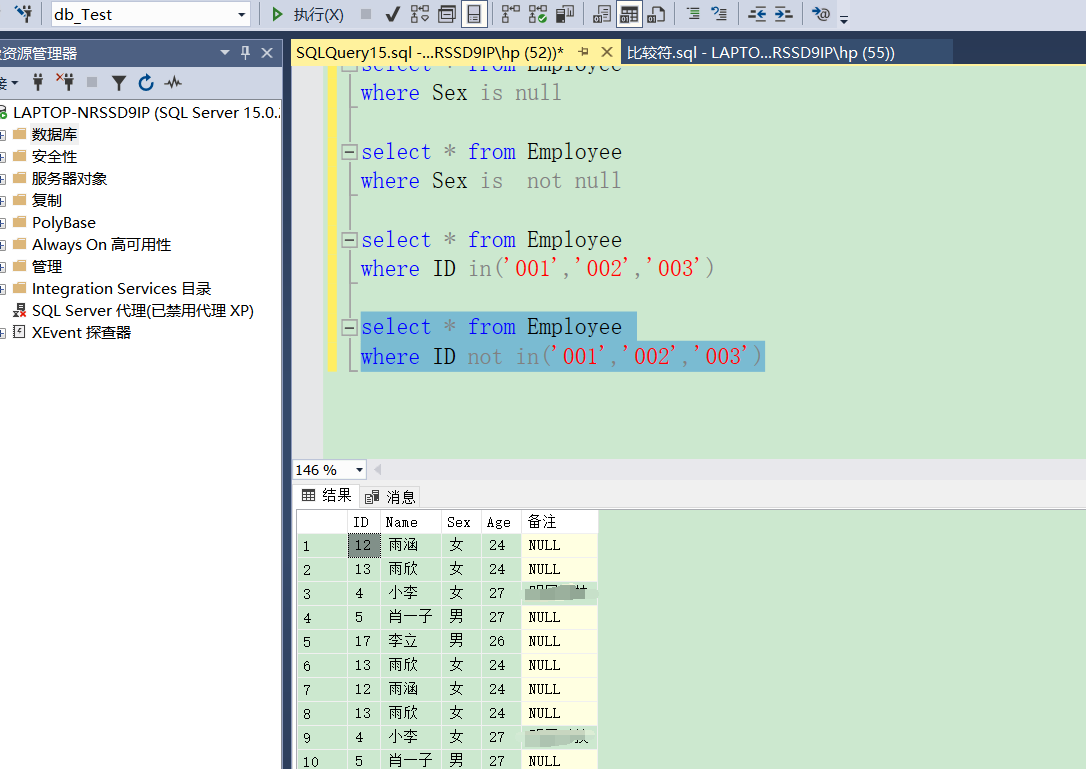Click Specify Values for Template Parameters icon
The height and width of the screenshot is (769, 1086).
pos(821,14)
